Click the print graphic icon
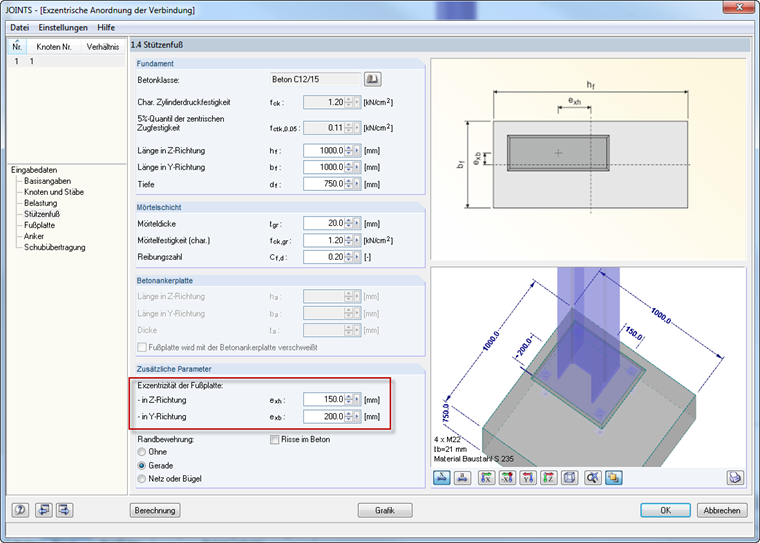Image resolution: width=760 pixels, height=543 pixels. [x=735, y=478]
